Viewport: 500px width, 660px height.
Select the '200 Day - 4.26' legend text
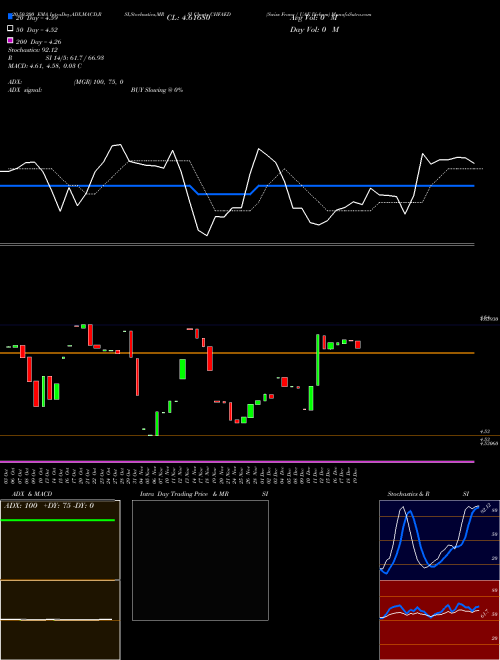coord(39,42)
